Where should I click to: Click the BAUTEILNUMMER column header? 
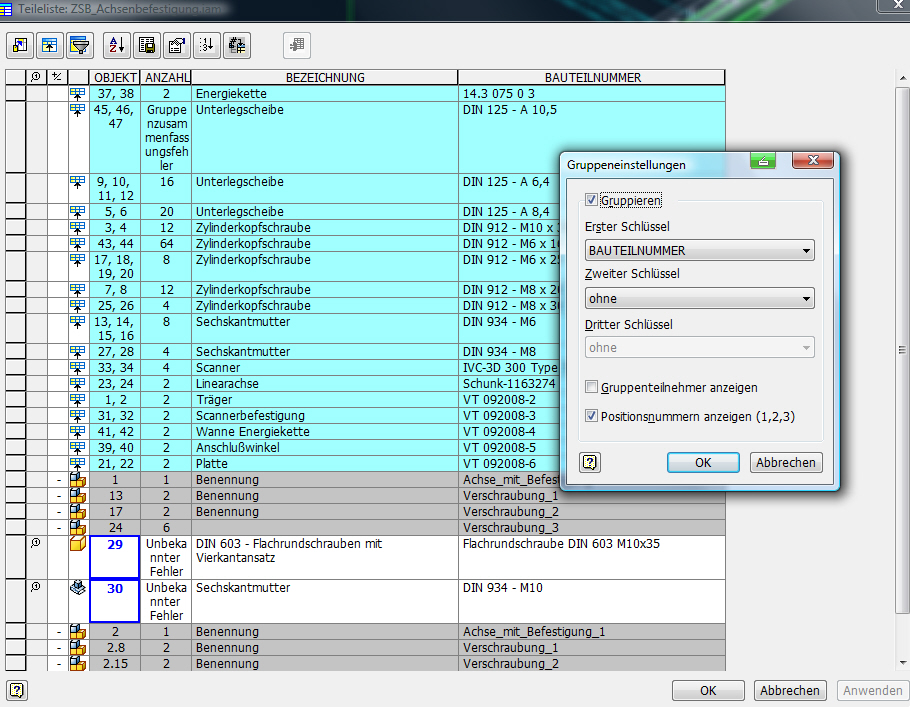[592, 77]
